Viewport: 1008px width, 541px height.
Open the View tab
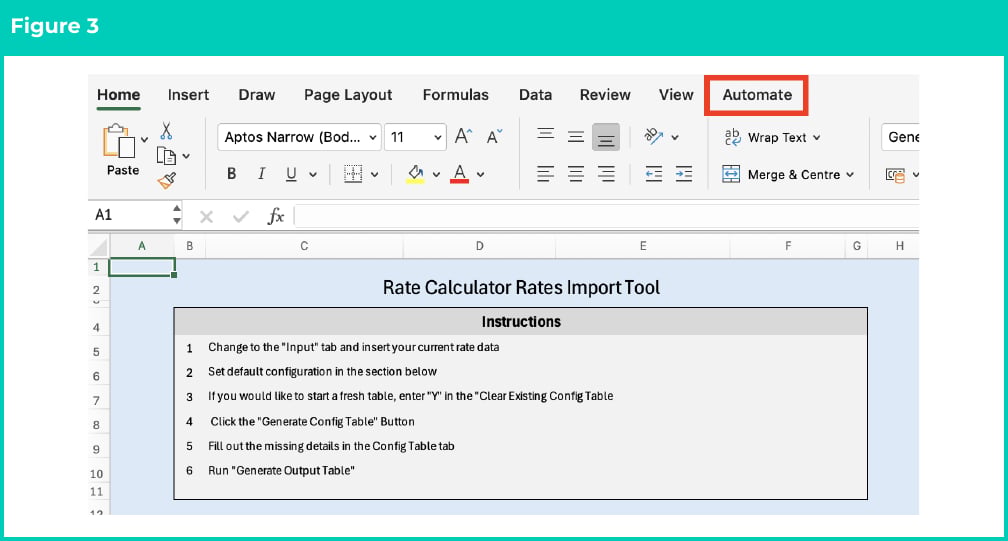tap(676, 95)
